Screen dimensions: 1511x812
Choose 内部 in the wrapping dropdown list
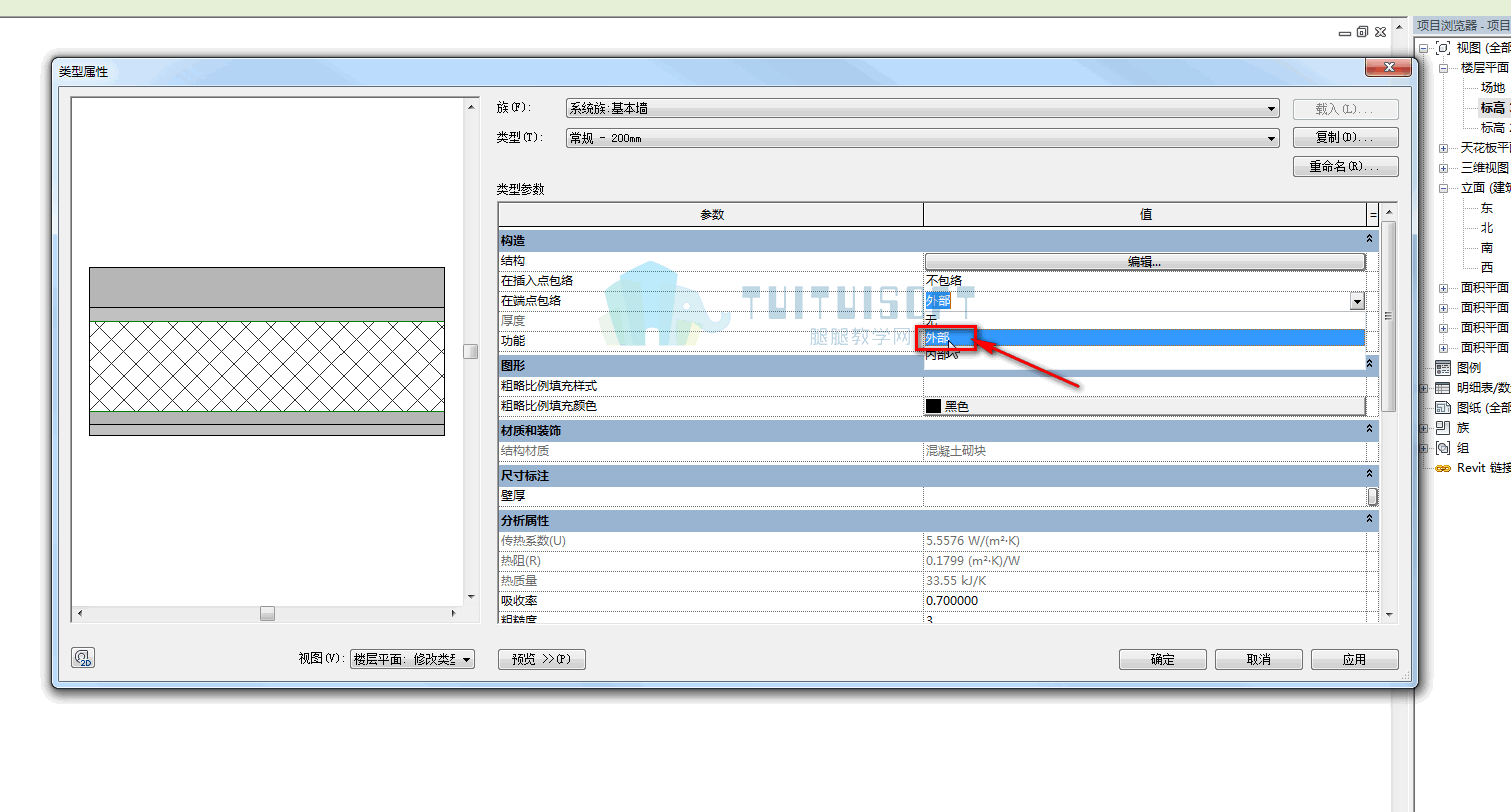pyautogui.click(x=1144, y=355)
